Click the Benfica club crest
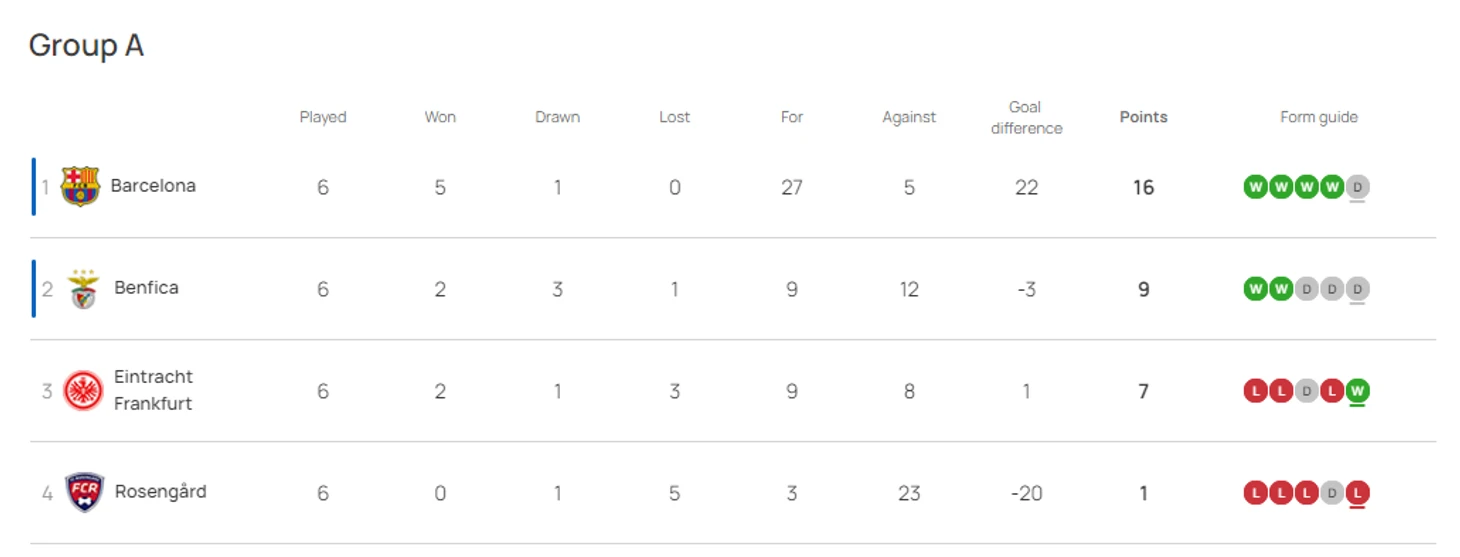Image resolution: width=1460 pixels, height=557 pixels. tap(83, 290)
